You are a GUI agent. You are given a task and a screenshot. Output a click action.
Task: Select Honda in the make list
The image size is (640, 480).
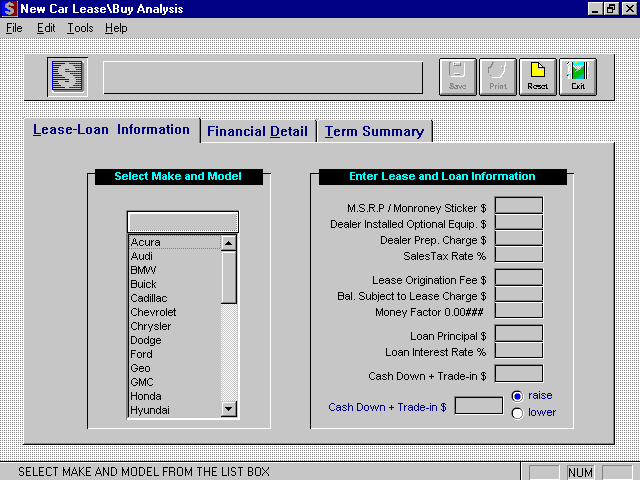tap(146, 396)
